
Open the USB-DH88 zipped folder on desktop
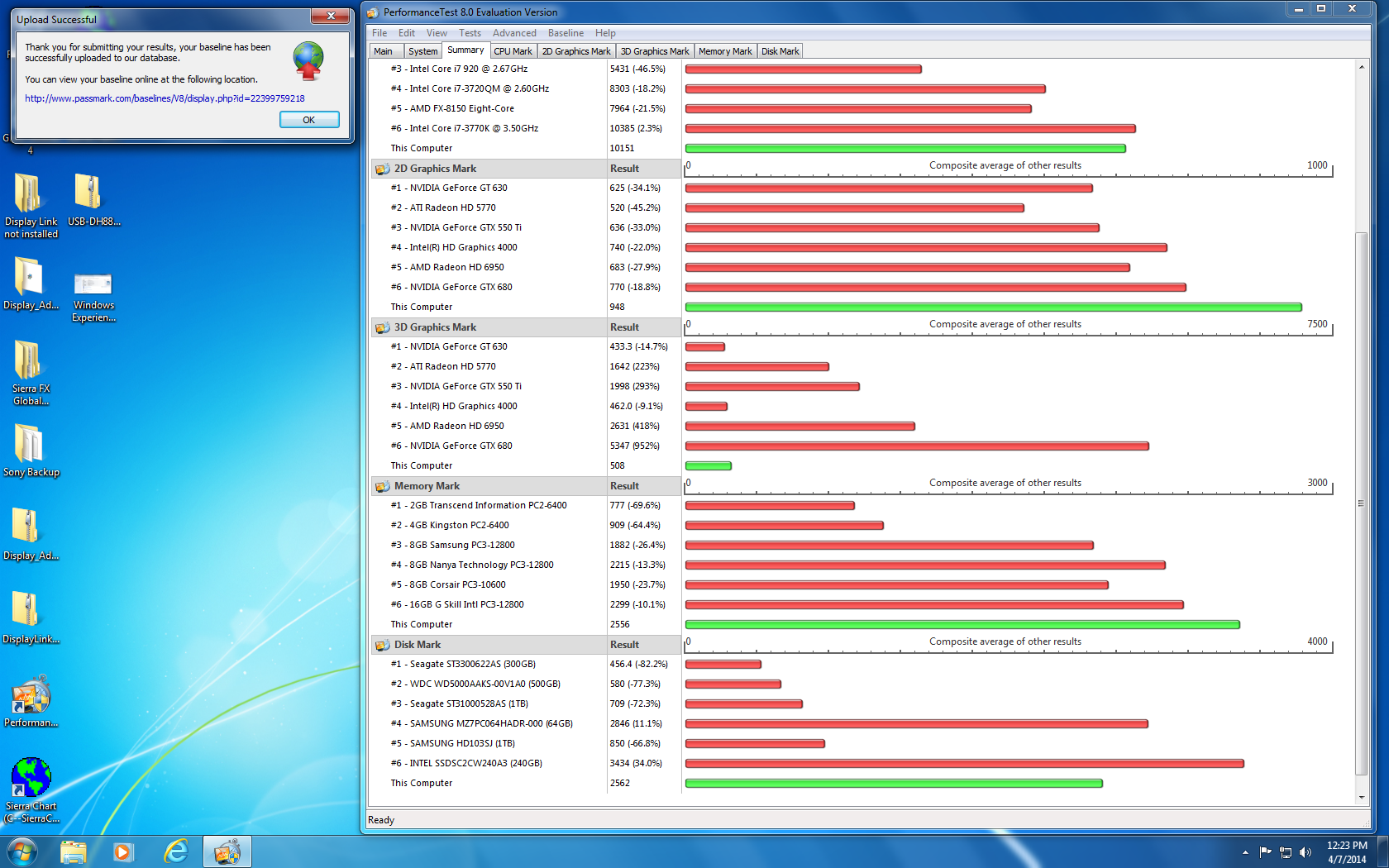point(93,199)
